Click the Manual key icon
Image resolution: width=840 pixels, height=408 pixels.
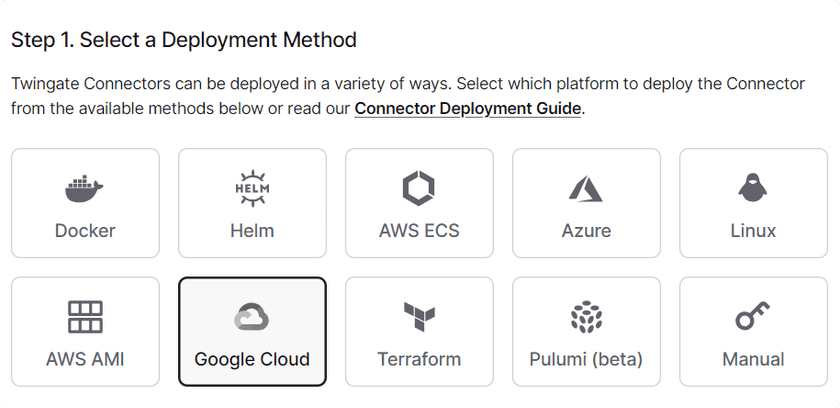[753, 317]
